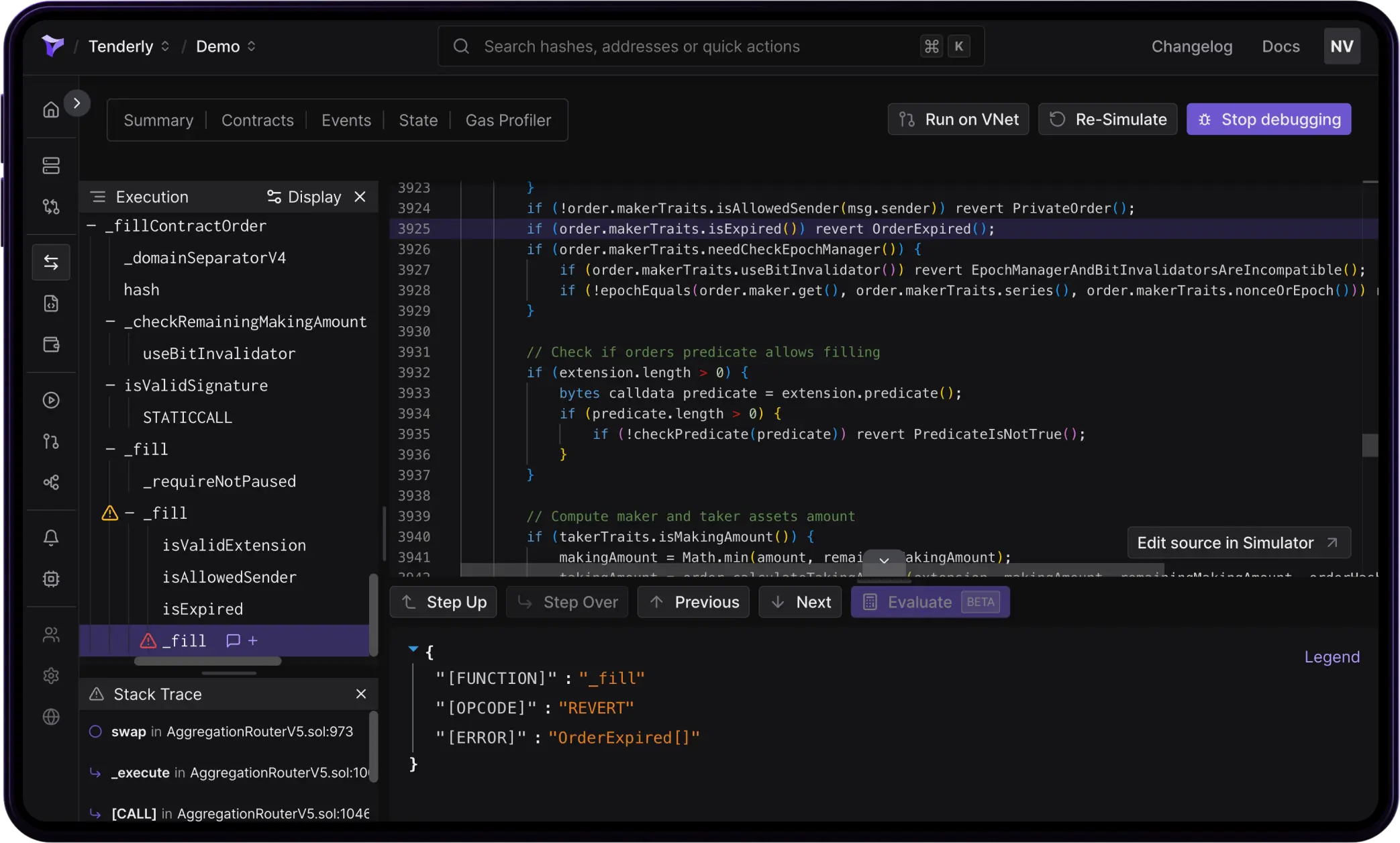Open the contract source file icon
The width and height of the screenshot is (1400, 843).
pyautogui.click(x=51, y=303)
